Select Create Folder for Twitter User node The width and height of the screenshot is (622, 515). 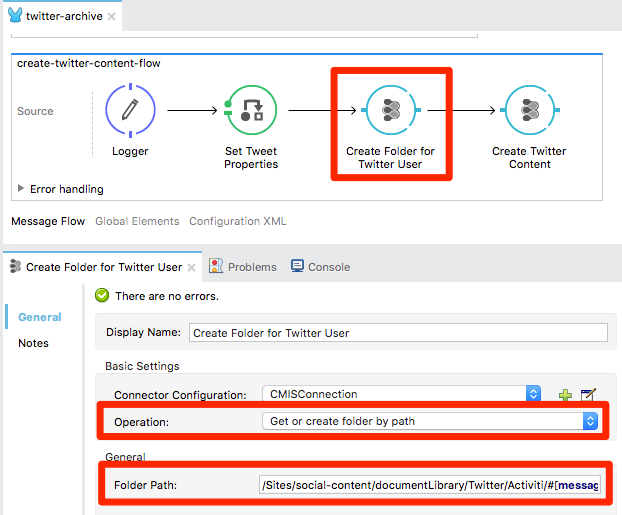pos(391,110)
